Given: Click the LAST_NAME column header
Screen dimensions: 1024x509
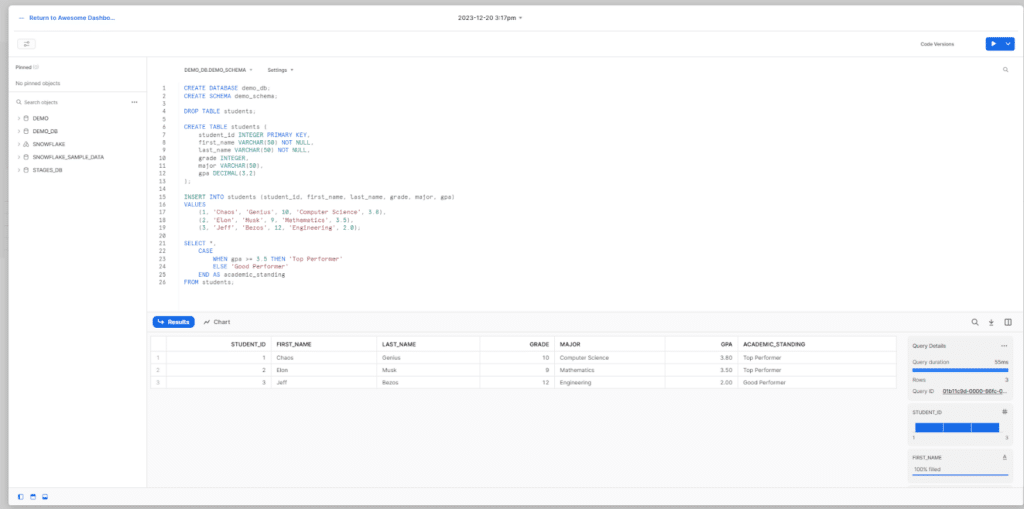Looking at the screenshot, I should [x=428, y=344].
